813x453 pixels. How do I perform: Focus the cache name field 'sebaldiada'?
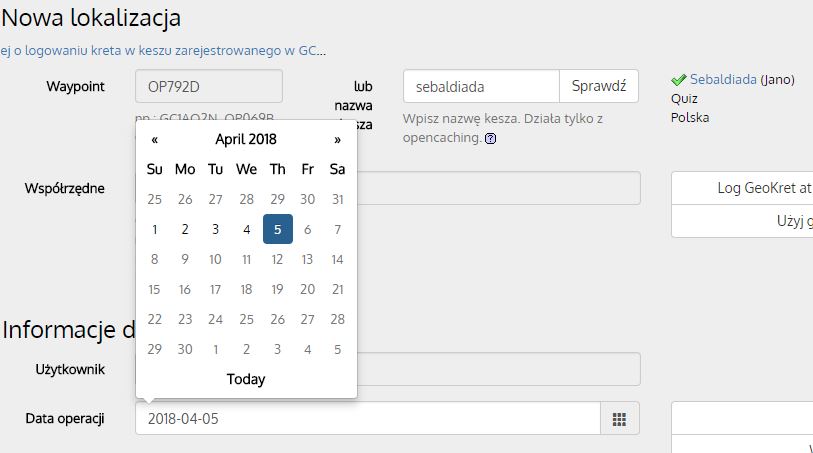point(481,86)
